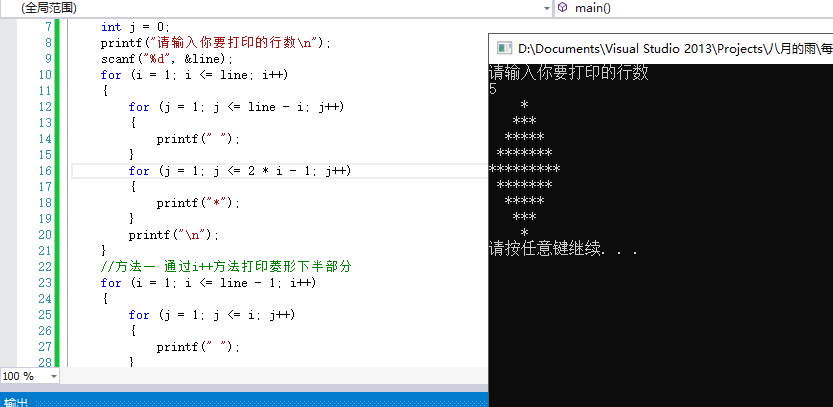Click line number 21 in the gutter

(x=45, y=251)
